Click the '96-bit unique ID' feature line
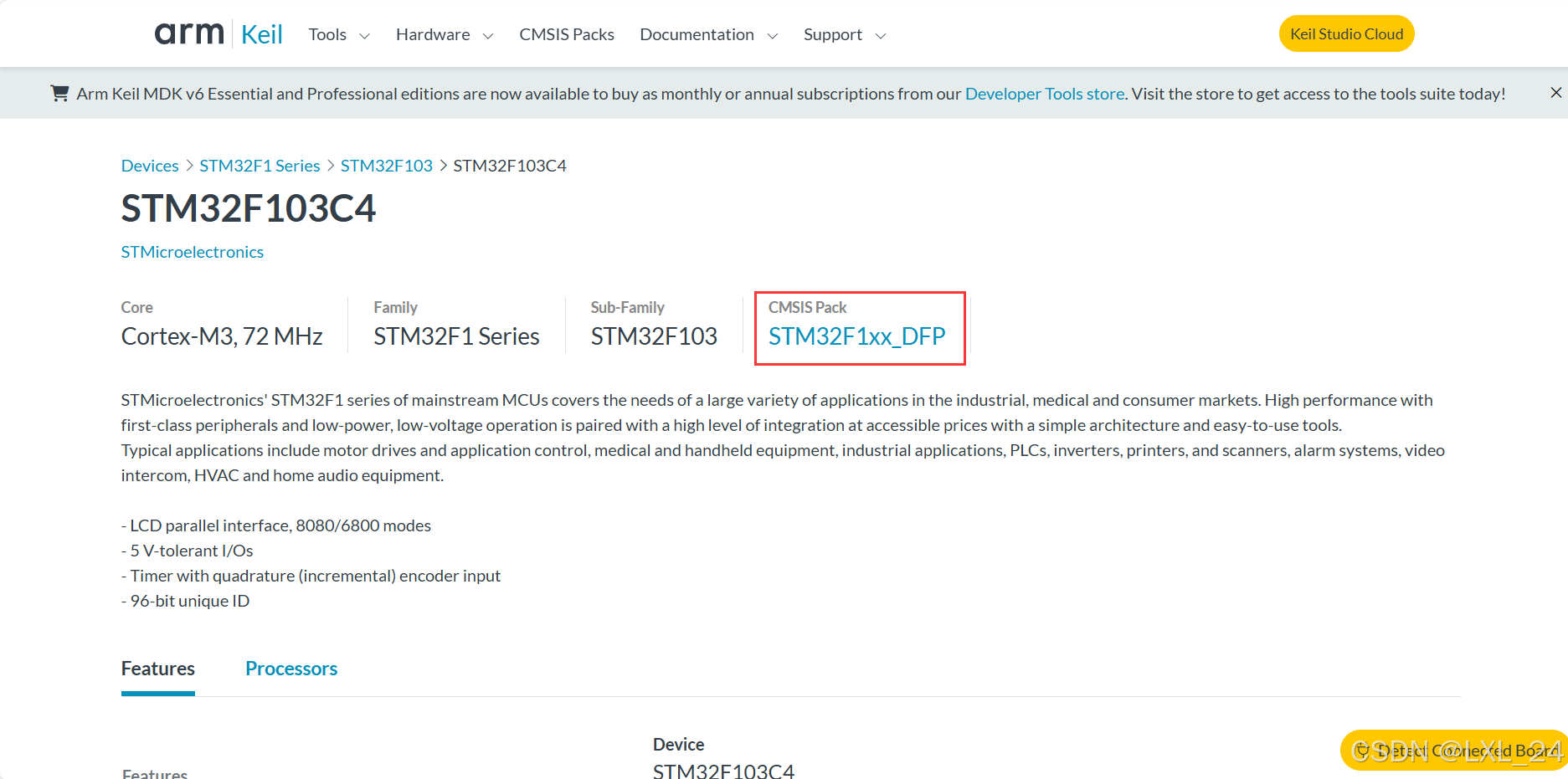The width and height of the screenshot is (1568, 779). click(186, 601)
